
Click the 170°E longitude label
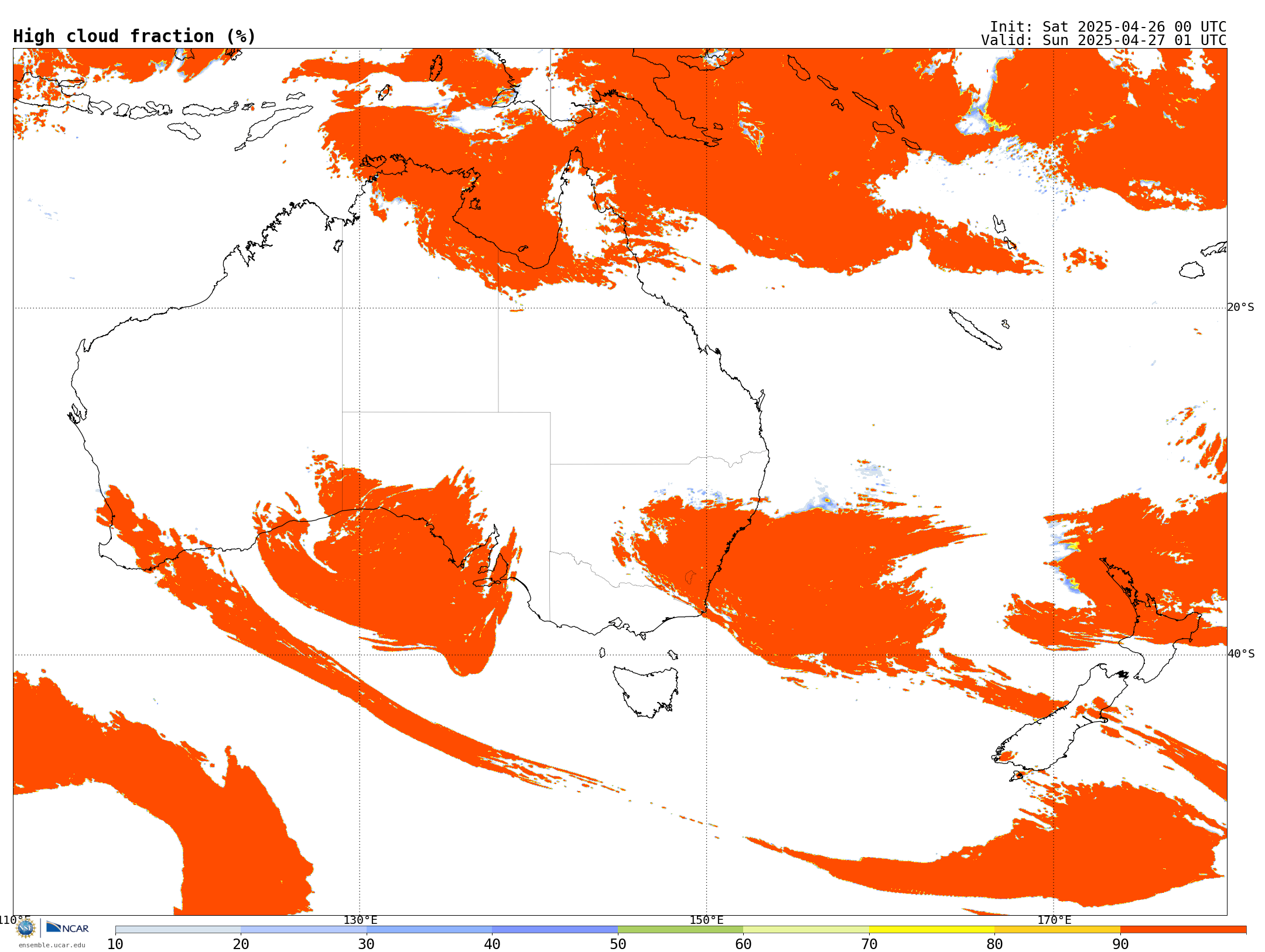click(x=1054, y=920)
